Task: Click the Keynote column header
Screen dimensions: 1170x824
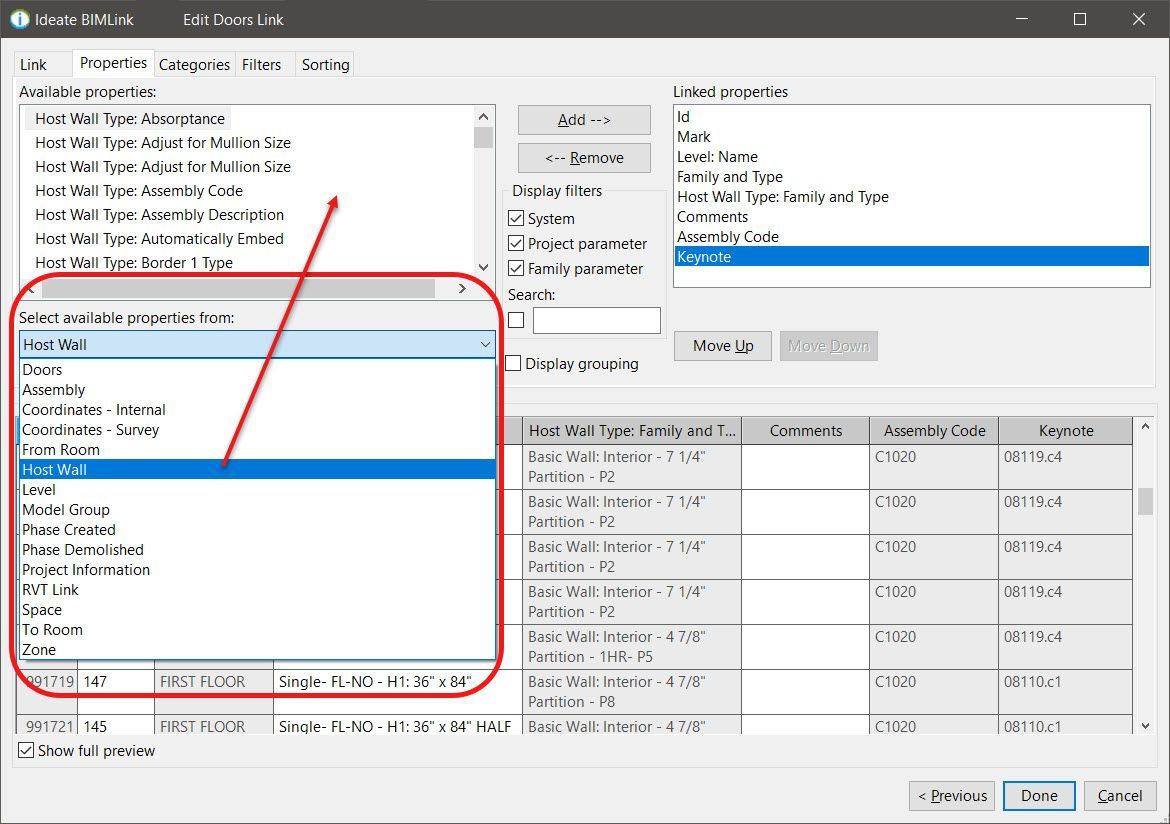Action: 1066,431
